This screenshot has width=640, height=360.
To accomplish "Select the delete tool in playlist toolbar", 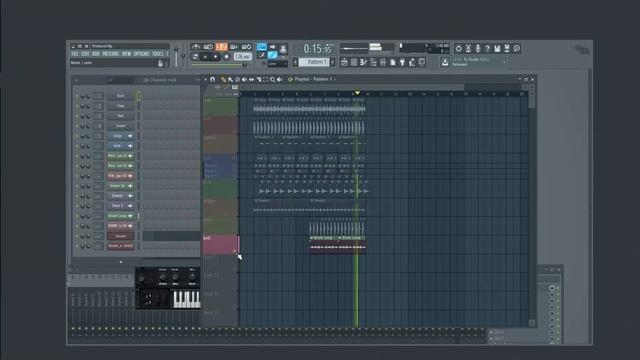I will 237,80.
